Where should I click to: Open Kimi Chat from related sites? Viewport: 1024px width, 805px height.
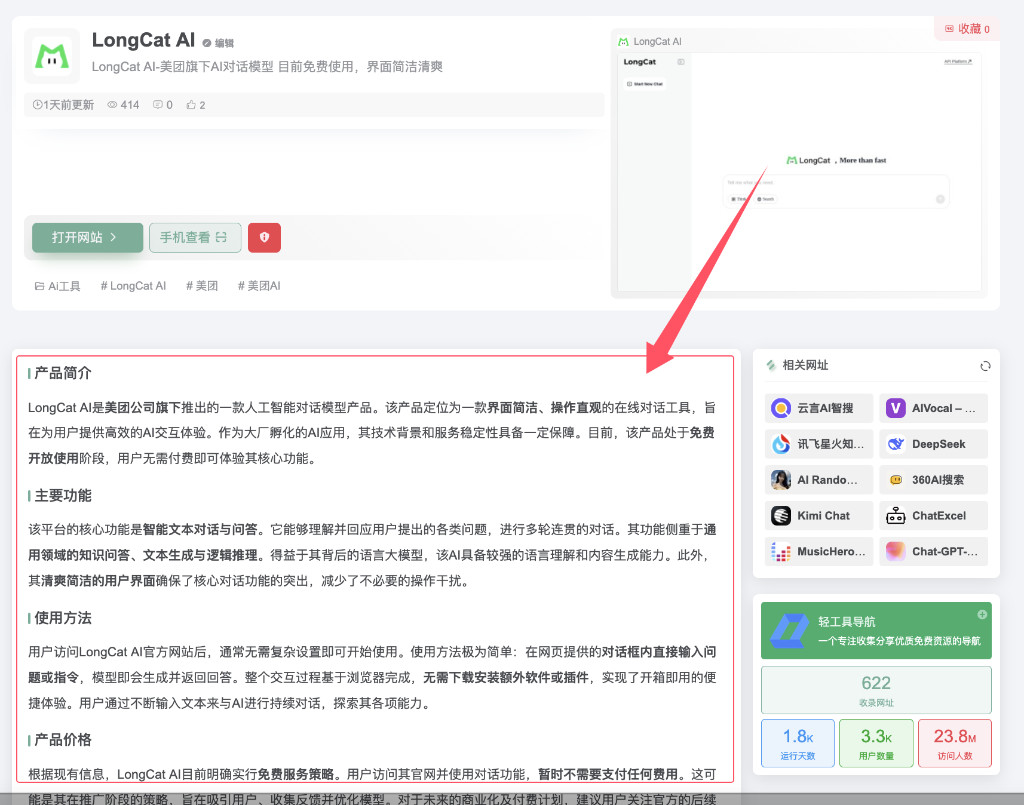tap(818, 515)
